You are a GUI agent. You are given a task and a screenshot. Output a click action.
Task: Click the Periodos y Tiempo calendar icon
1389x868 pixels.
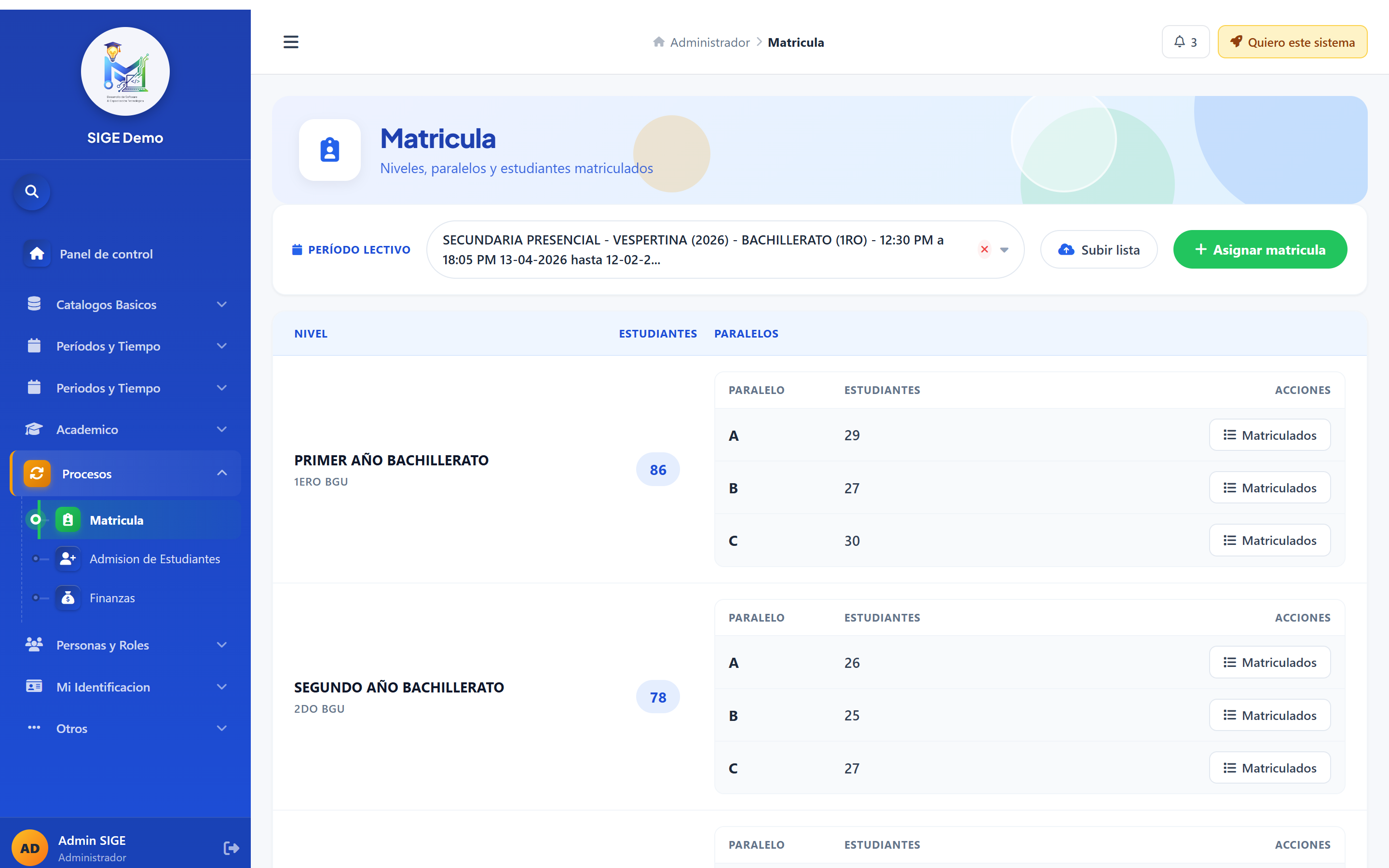34,388
